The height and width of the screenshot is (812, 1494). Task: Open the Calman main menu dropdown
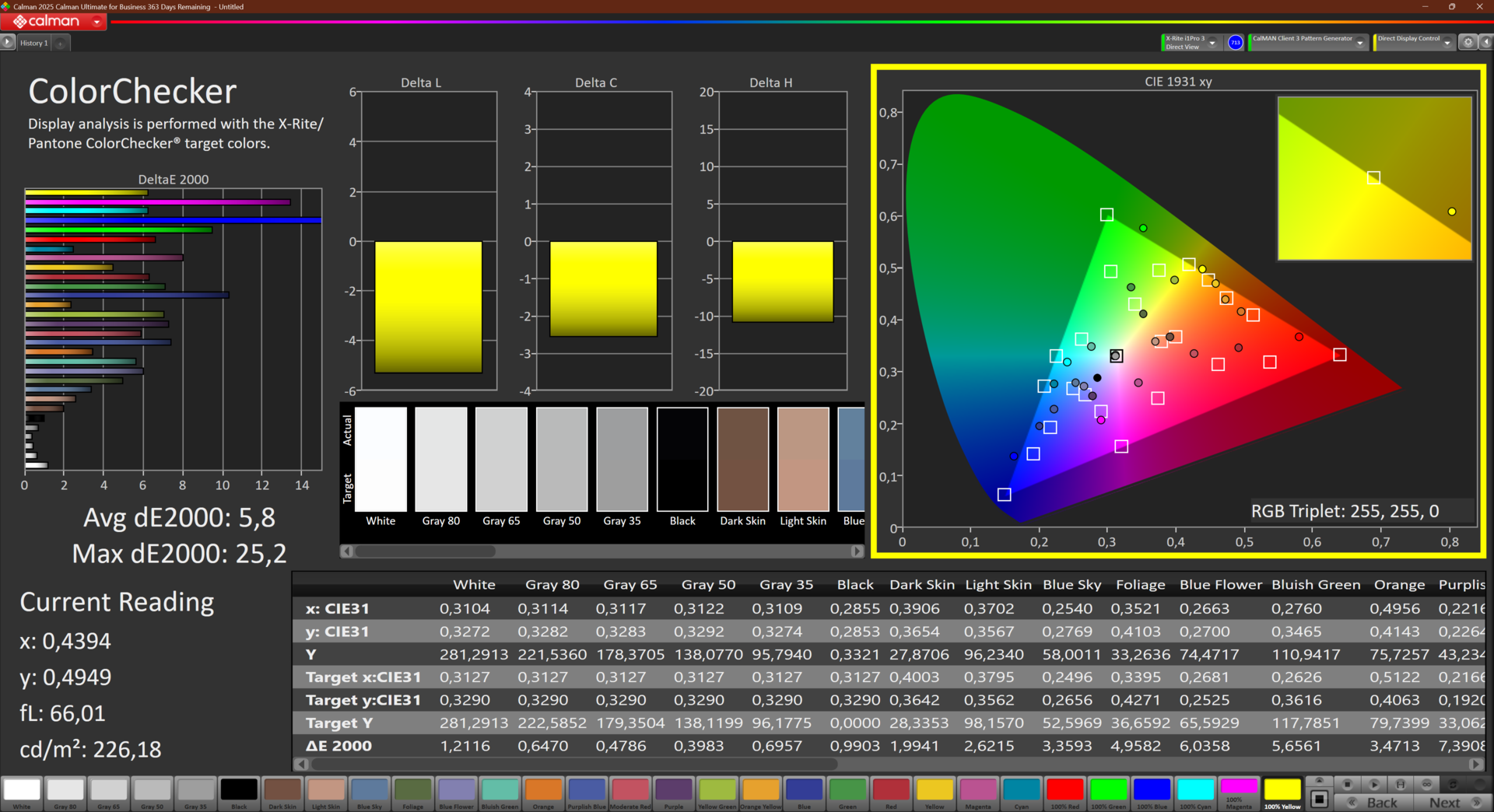click(x=96, y=22)
